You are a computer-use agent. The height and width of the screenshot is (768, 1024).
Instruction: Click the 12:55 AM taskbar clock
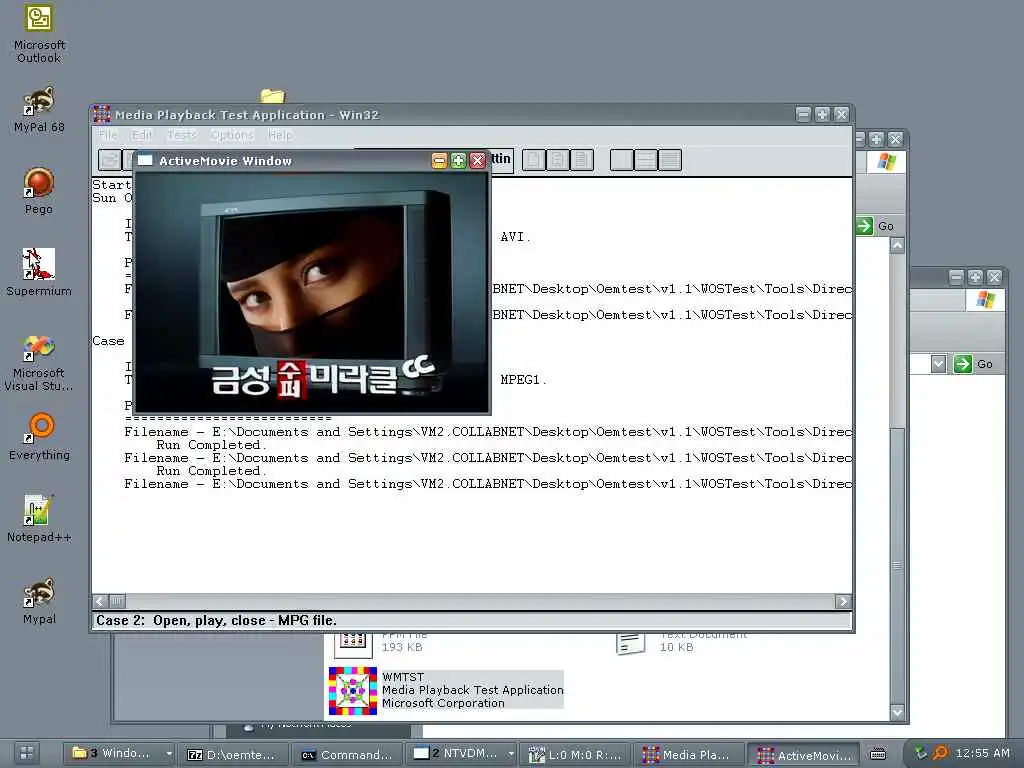(x=982, y=753)
